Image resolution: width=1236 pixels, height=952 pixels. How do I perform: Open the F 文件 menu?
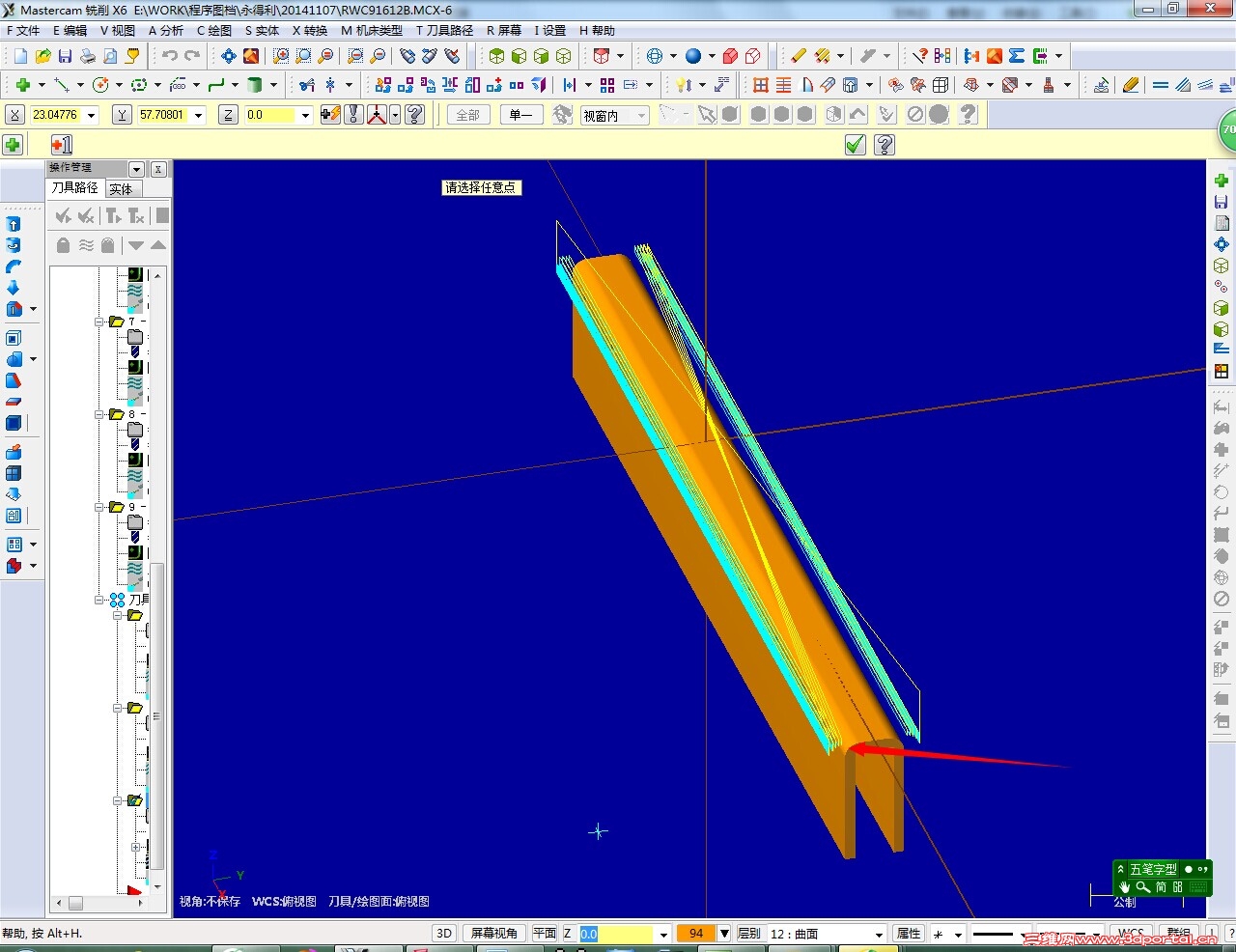tap(23, 31)
